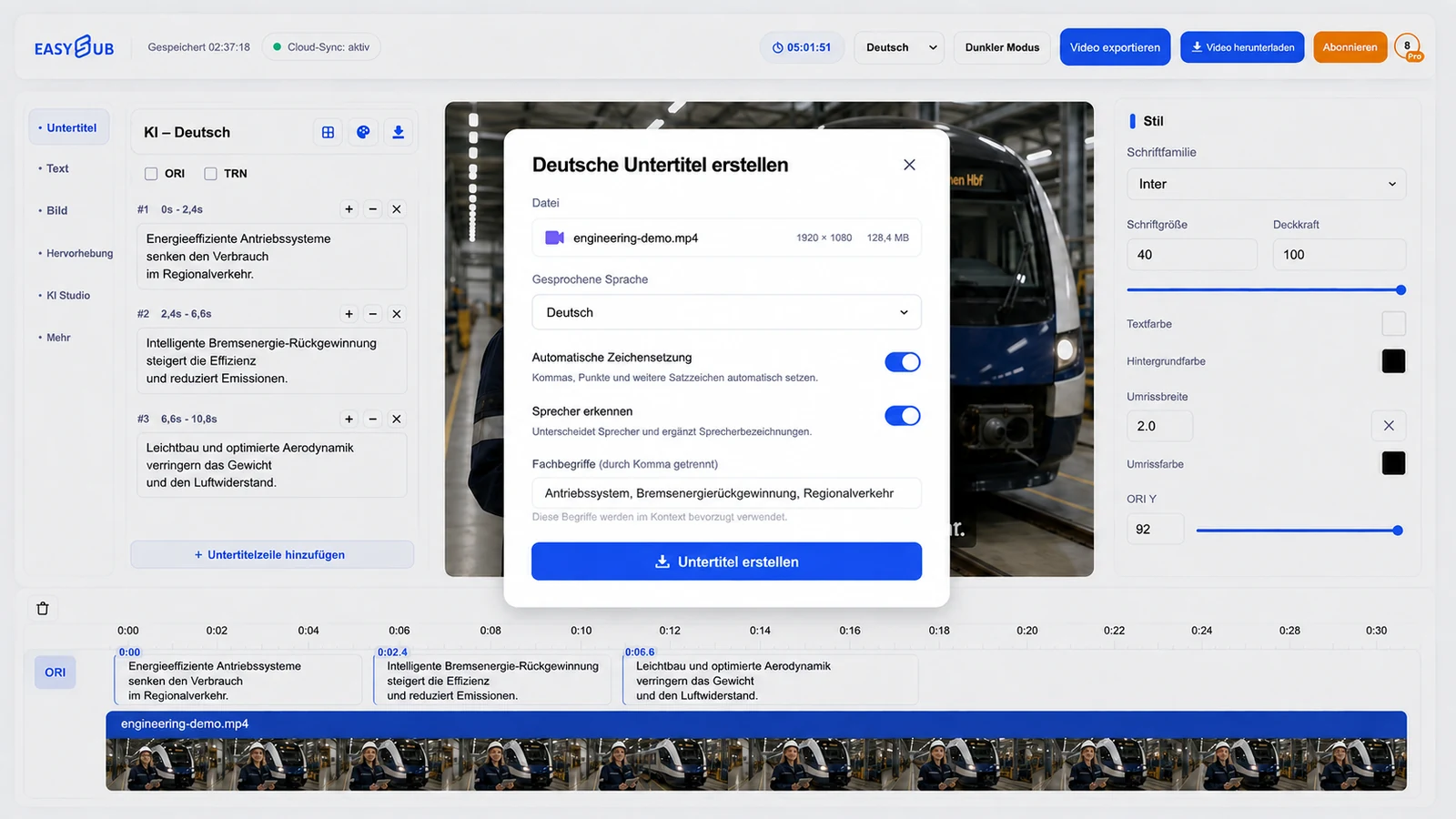The image size is (1456, 819).
Task: Click the session timer 05:01:51
Action: coord(802,47)
